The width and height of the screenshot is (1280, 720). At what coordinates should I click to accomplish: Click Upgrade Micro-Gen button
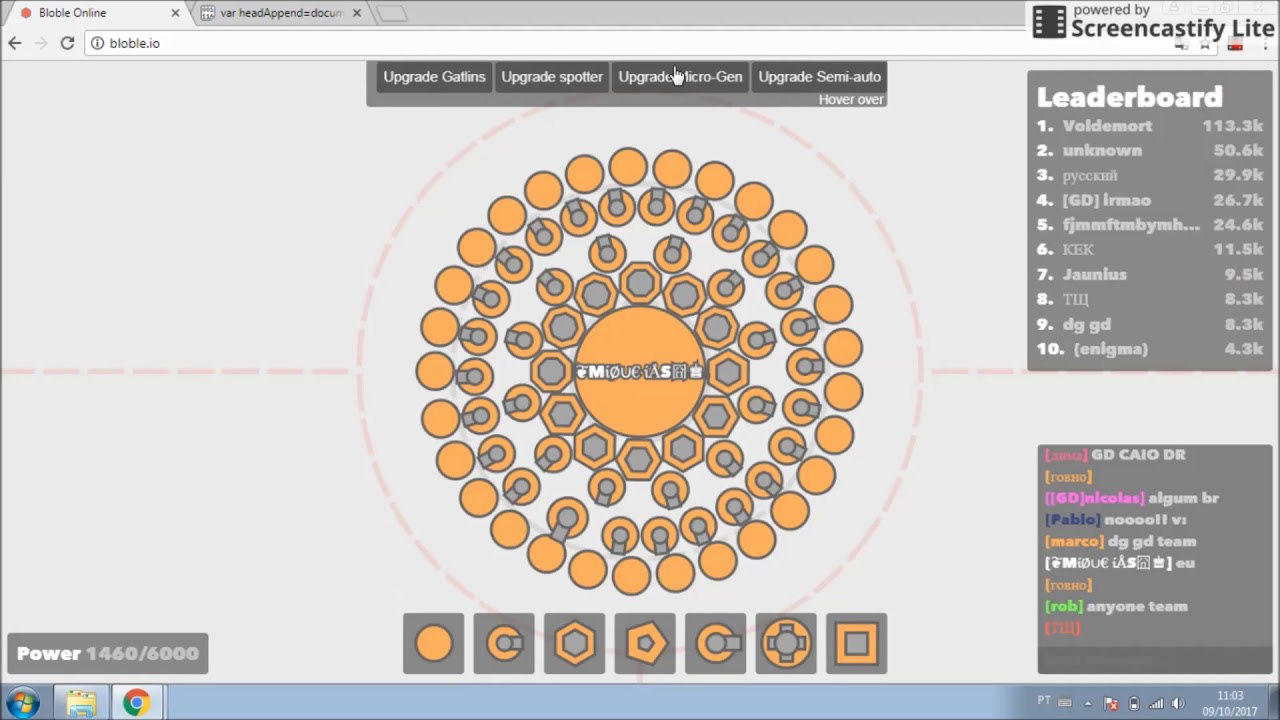point(680,77)
